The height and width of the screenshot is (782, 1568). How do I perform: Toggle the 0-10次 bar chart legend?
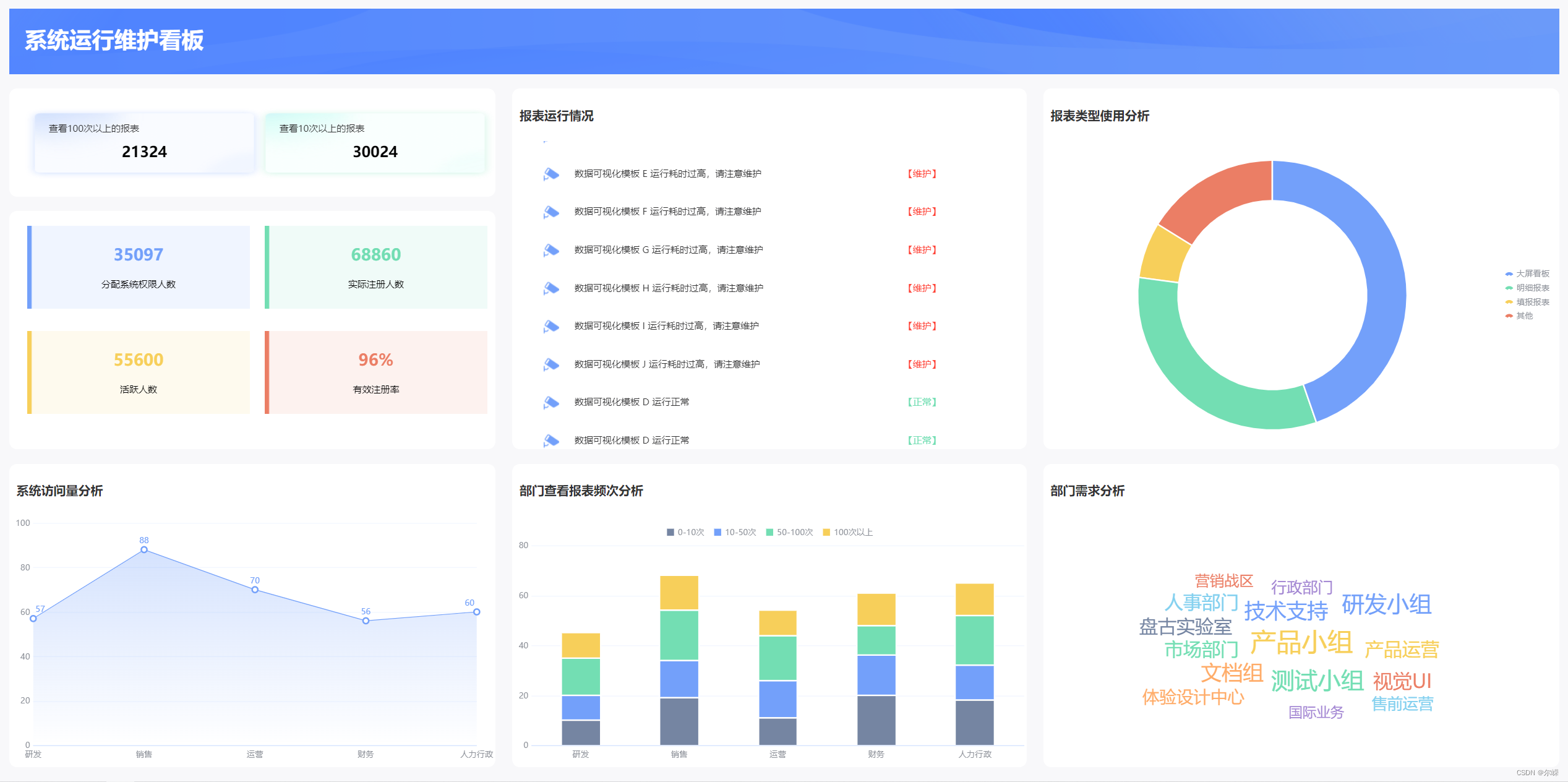point(685,532)
